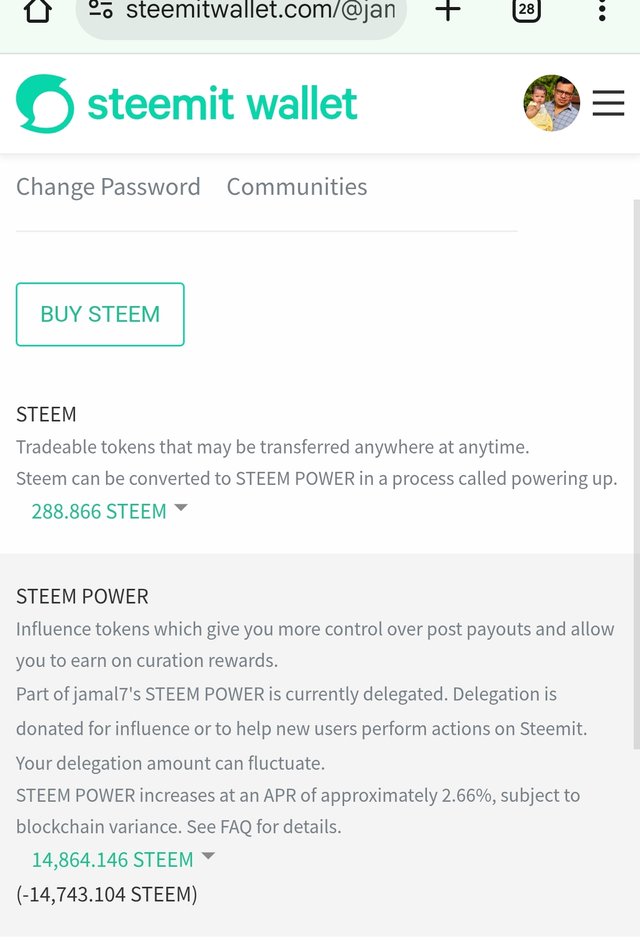Screen dimensions: 640x941
Task: Open a new tab with plus icon
Action: (x=448, y=10)
